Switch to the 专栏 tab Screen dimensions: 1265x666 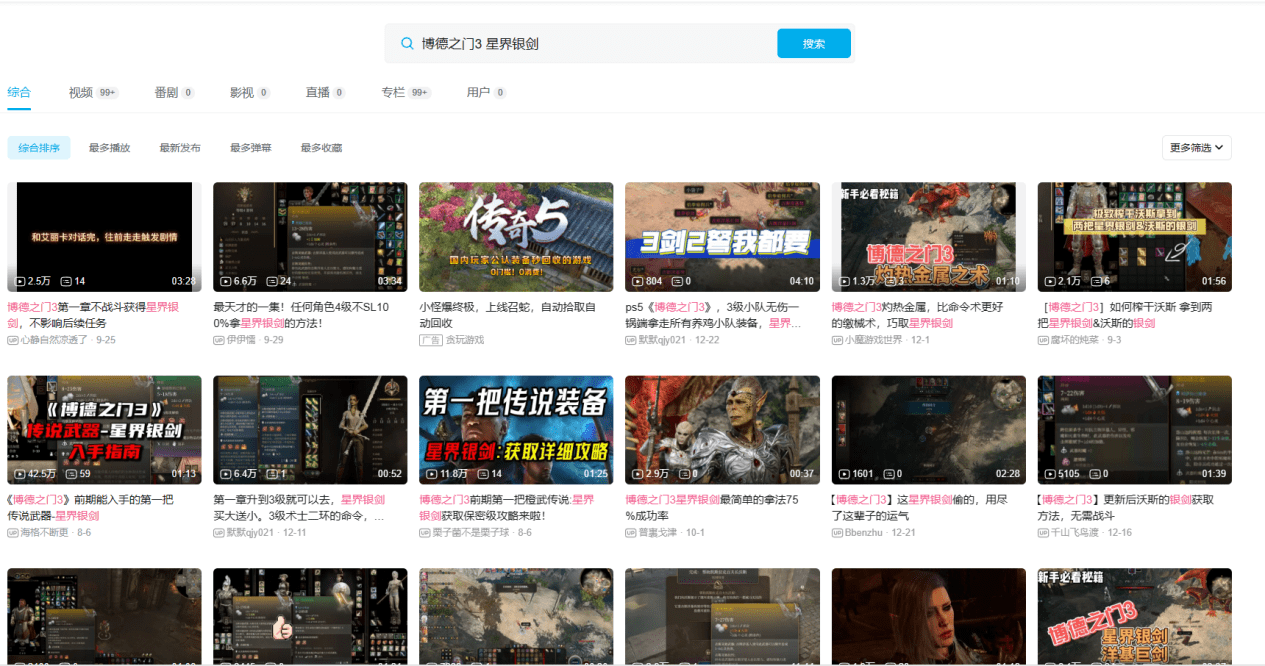pyautogui.click(x=406, y=92)
